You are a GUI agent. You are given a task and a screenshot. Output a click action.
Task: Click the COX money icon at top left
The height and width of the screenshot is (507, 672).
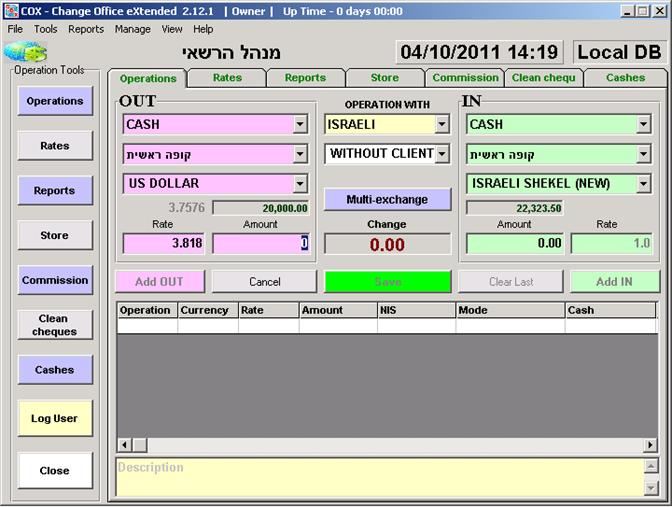pyautogui.click(x=32, y=53)
